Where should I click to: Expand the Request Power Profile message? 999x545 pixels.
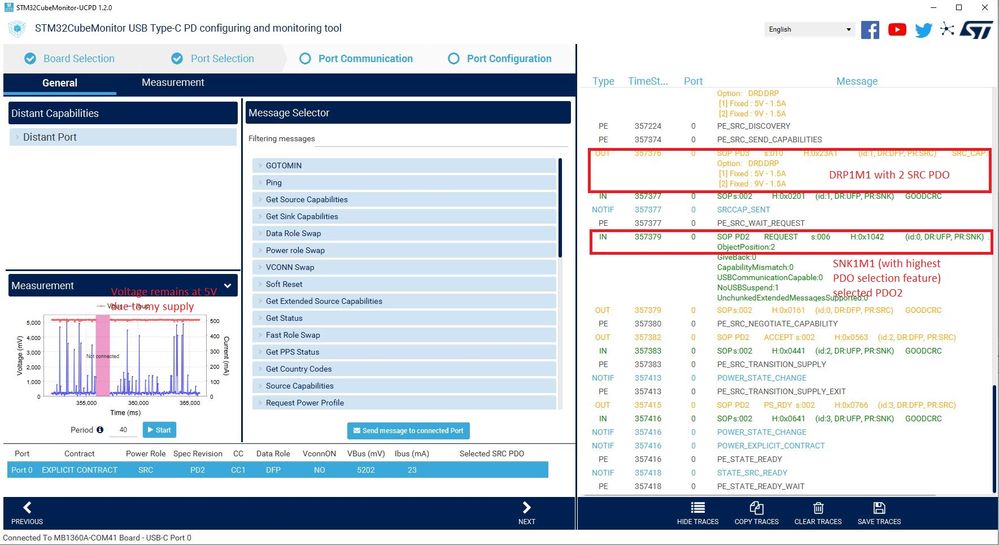pyautogui.click(x=405, y=402)
